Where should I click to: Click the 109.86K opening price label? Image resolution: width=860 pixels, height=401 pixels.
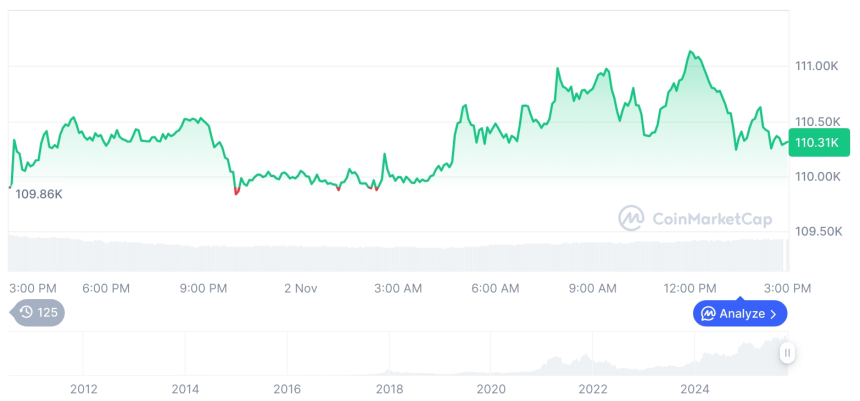[x=39, y=194]
